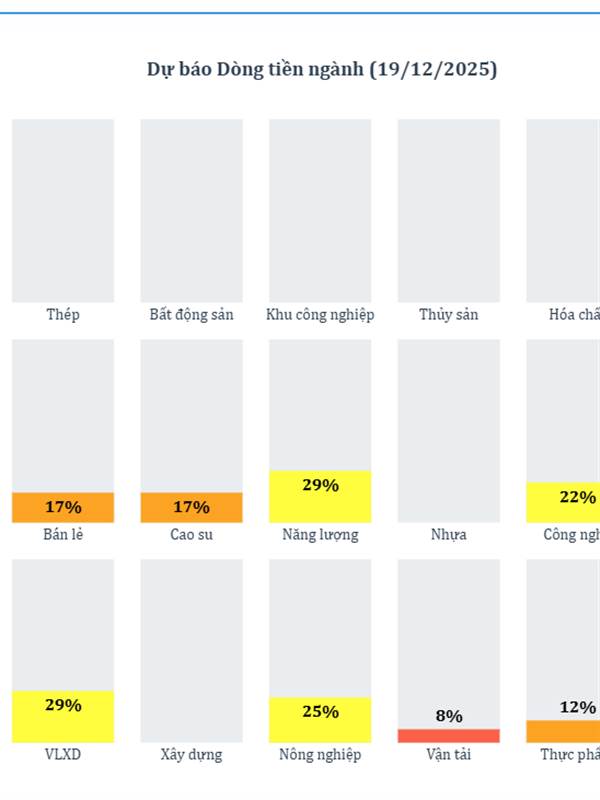Click the Nông nghiệp label text
600x800 pixels.
coord(320,755)
